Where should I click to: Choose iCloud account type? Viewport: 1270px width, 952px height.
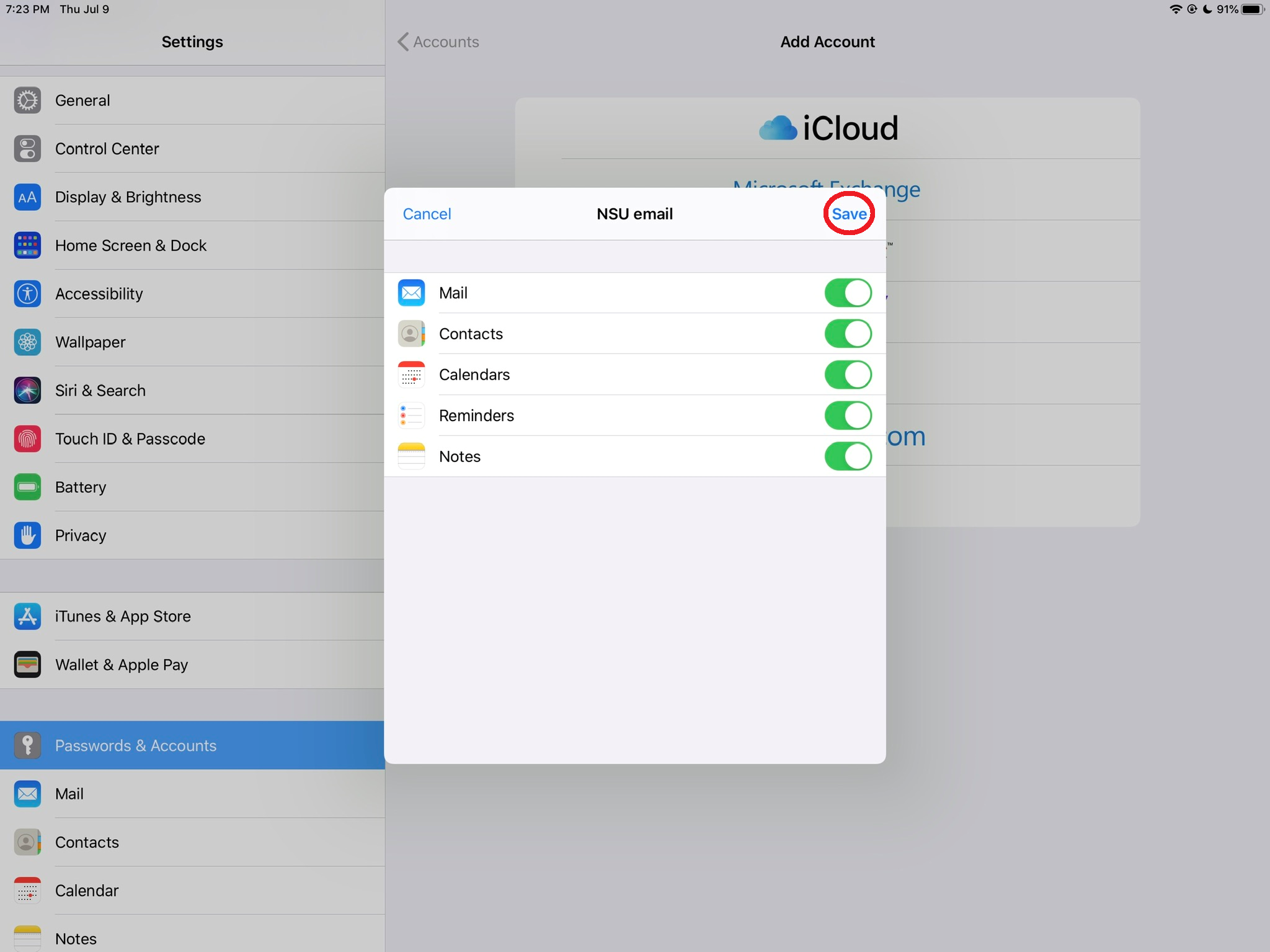828,128
